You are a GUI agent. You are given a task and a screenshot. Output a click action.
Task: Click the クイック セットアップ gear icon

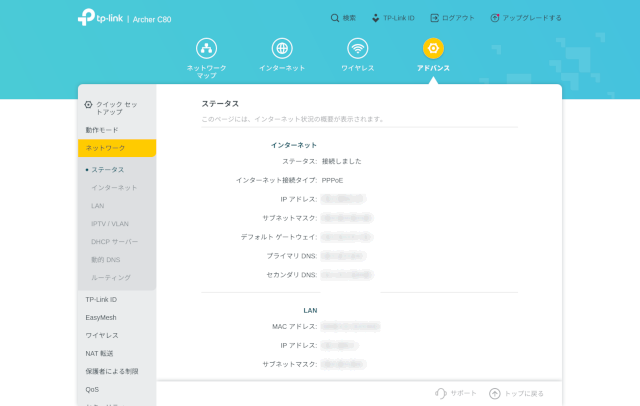(88, 104)
